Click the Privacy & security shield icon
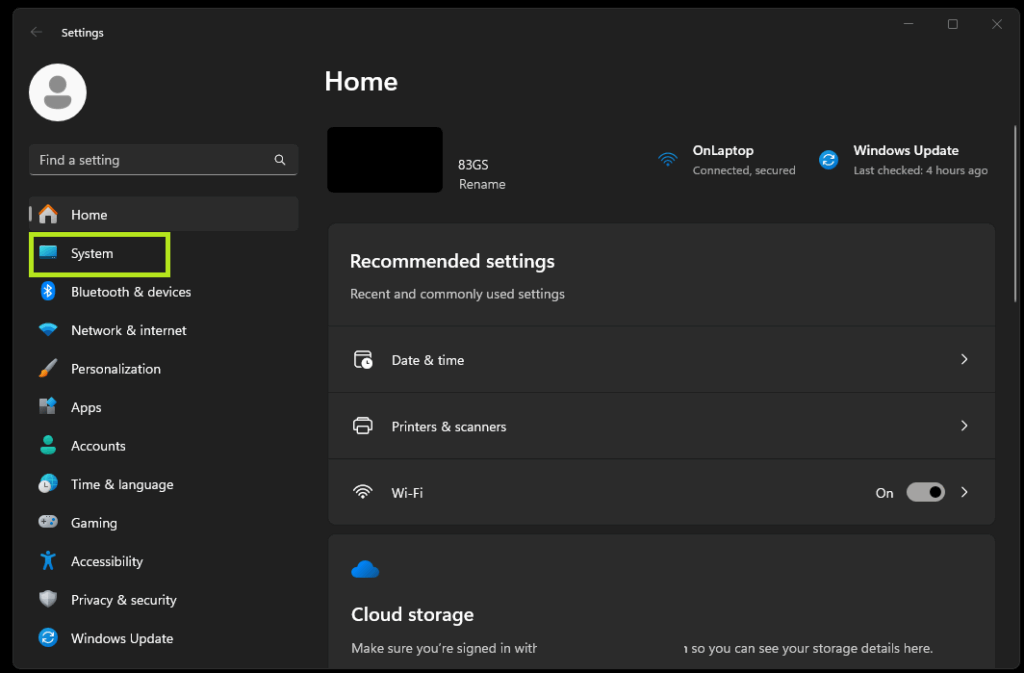1024x673 pixels. (x=48, y=599)
